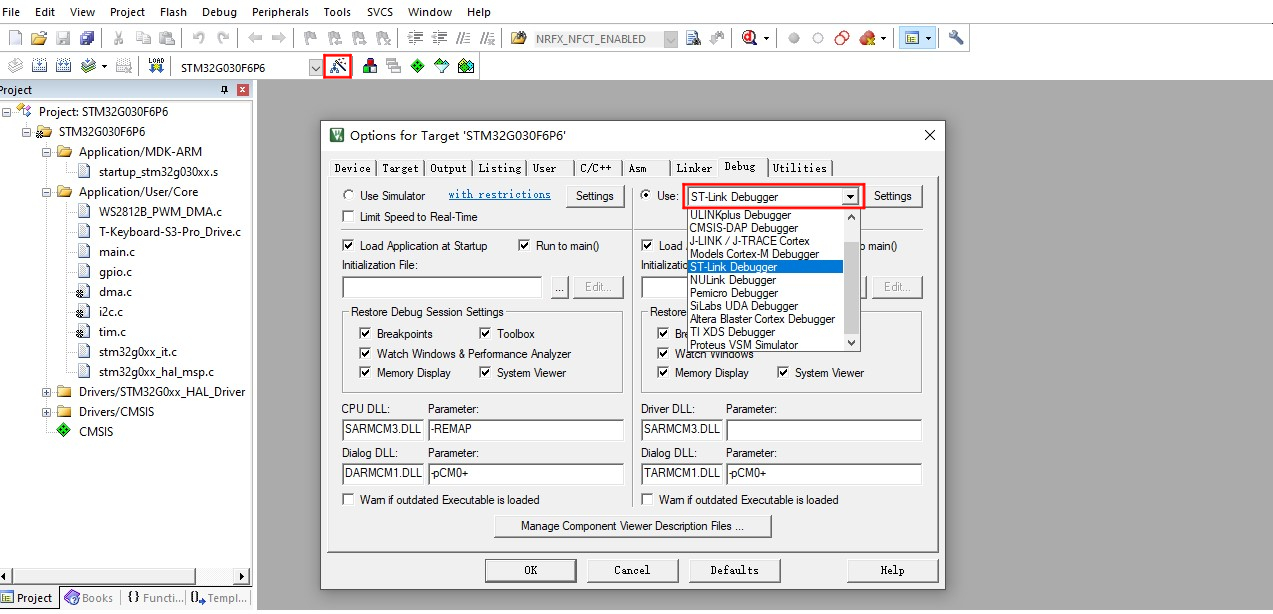Click the LOAD download to flash icon
Viewport: 1273px width, 614px height.
point(156,67)
